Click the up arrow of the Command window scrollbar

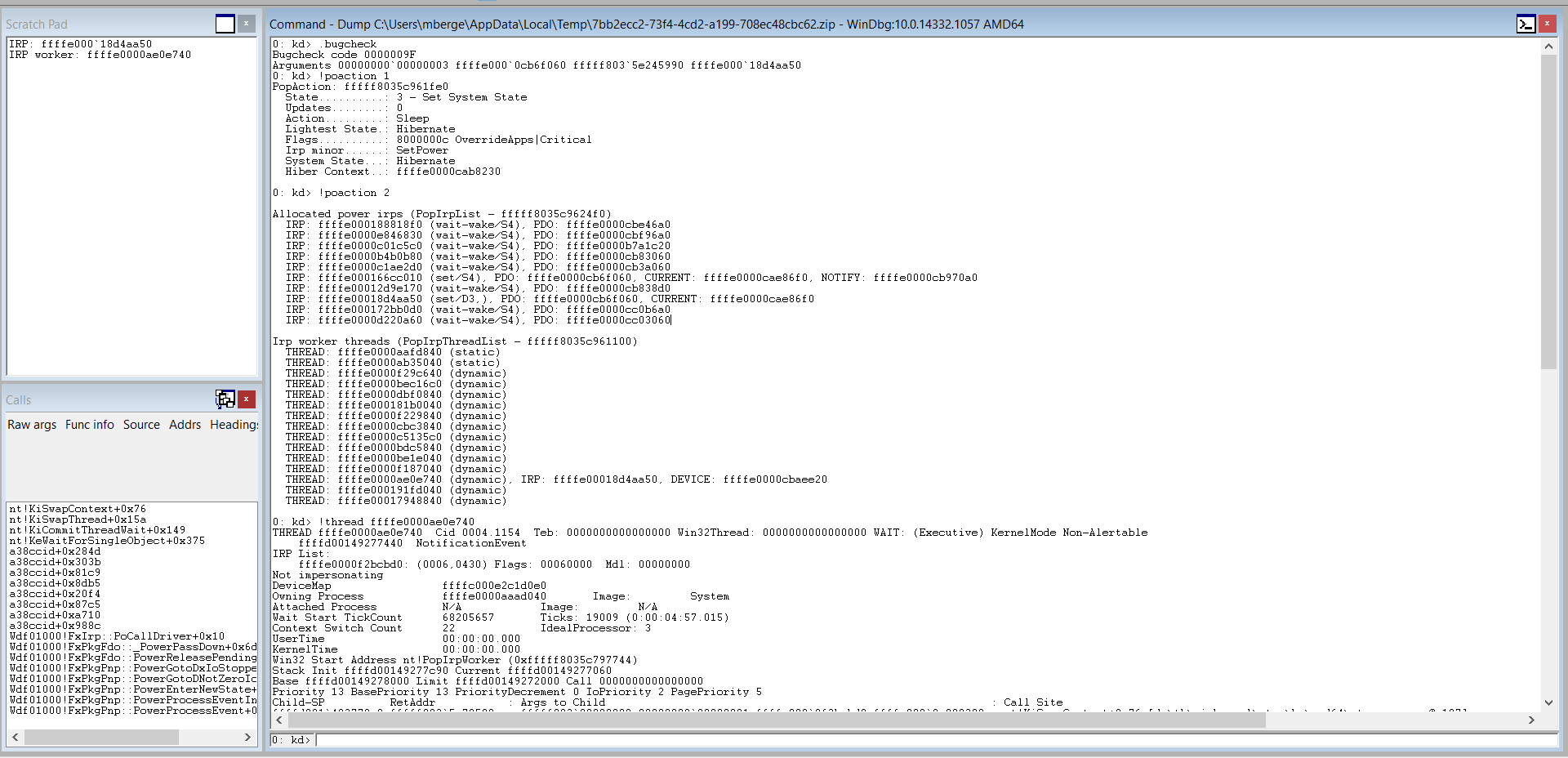click(x=1549, y=46)
